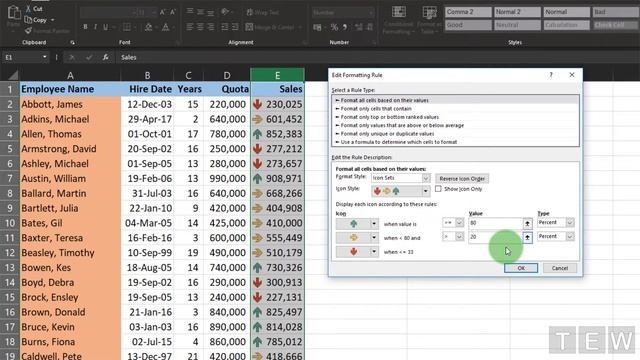
Task: Activate the Format Painter brush
Action: pos(28,31)
